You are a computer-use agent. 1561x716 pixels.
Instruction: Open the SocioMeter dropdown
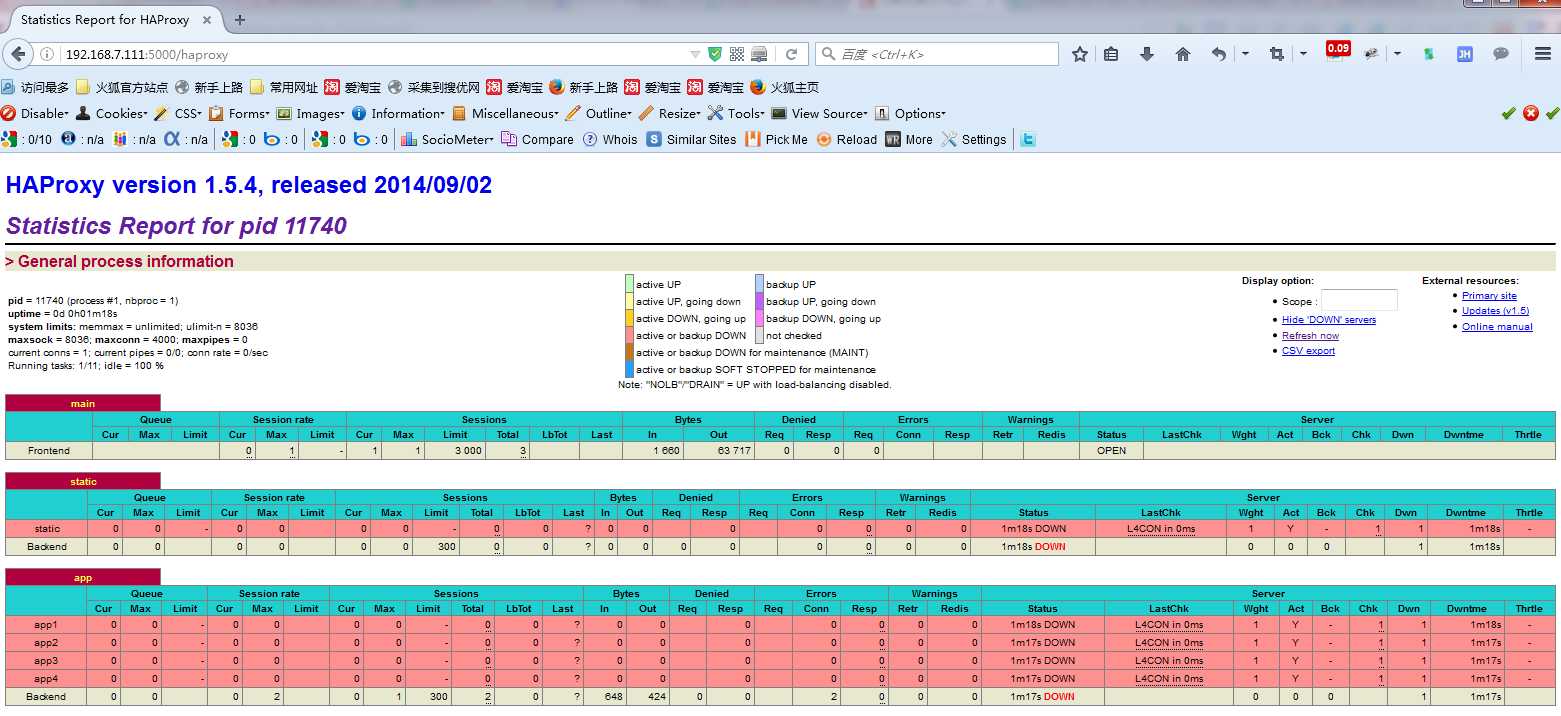(x=447, y=139)
